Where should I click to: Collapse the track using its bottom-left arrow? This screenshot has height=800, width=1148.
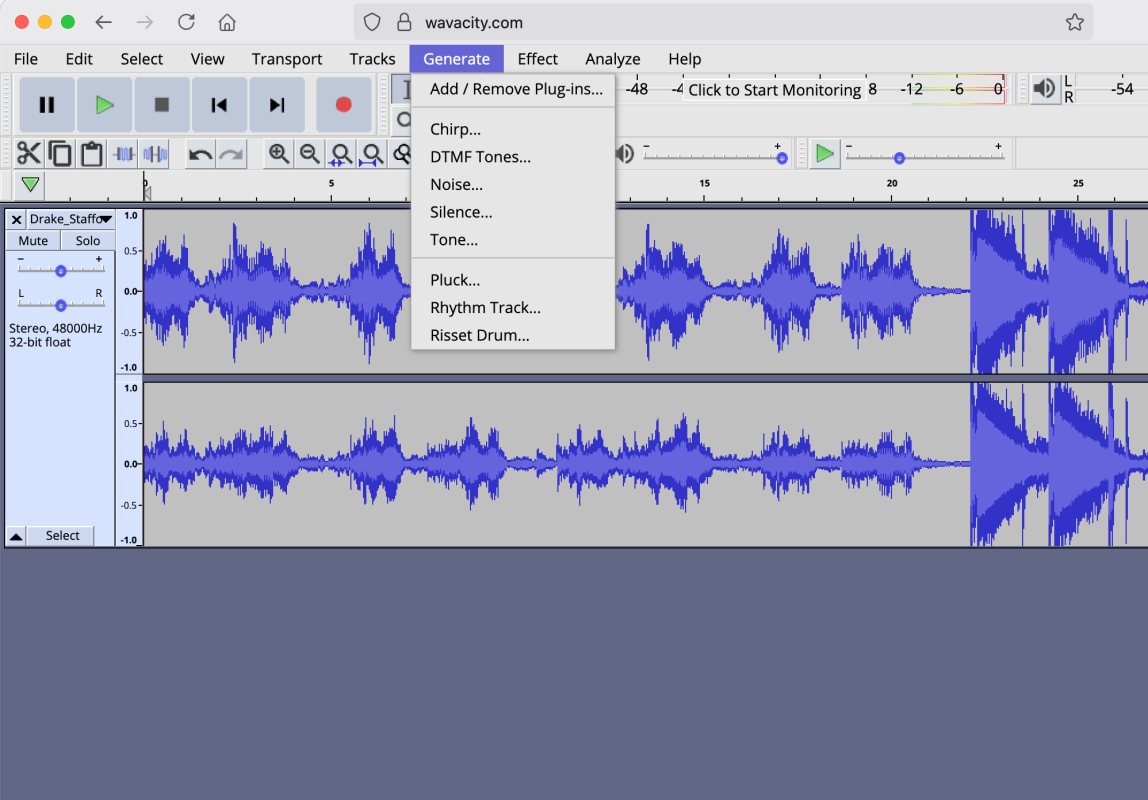click(x=15, y=535)
